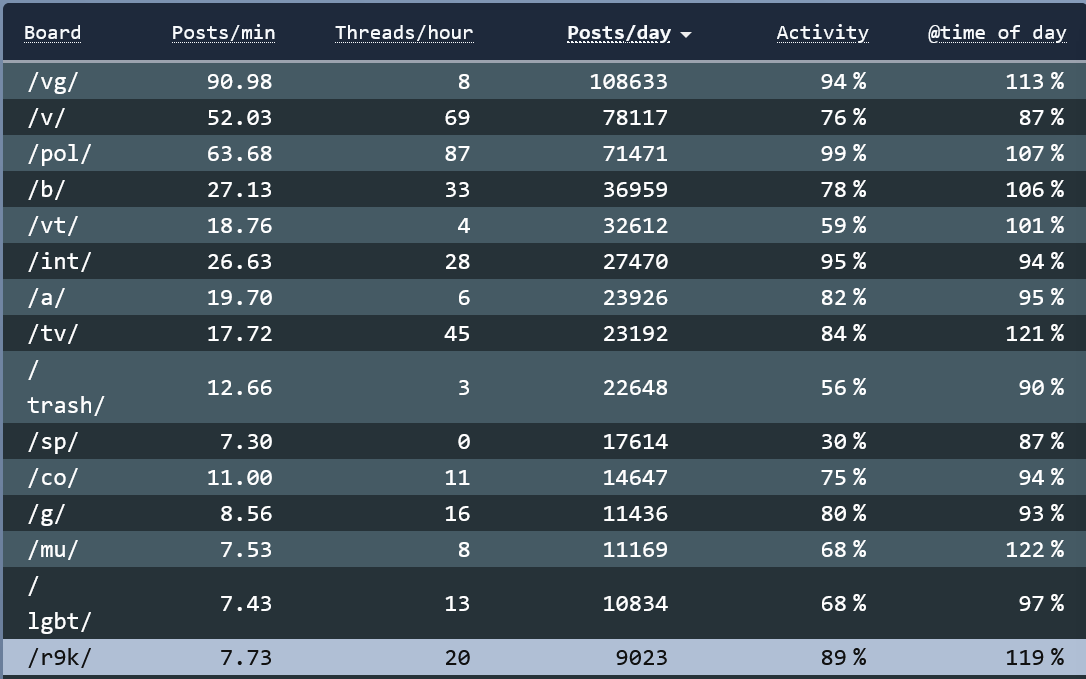Select the /sp/ board name
This screenshot has width=1086, height=679.
[x=53, y=441]
